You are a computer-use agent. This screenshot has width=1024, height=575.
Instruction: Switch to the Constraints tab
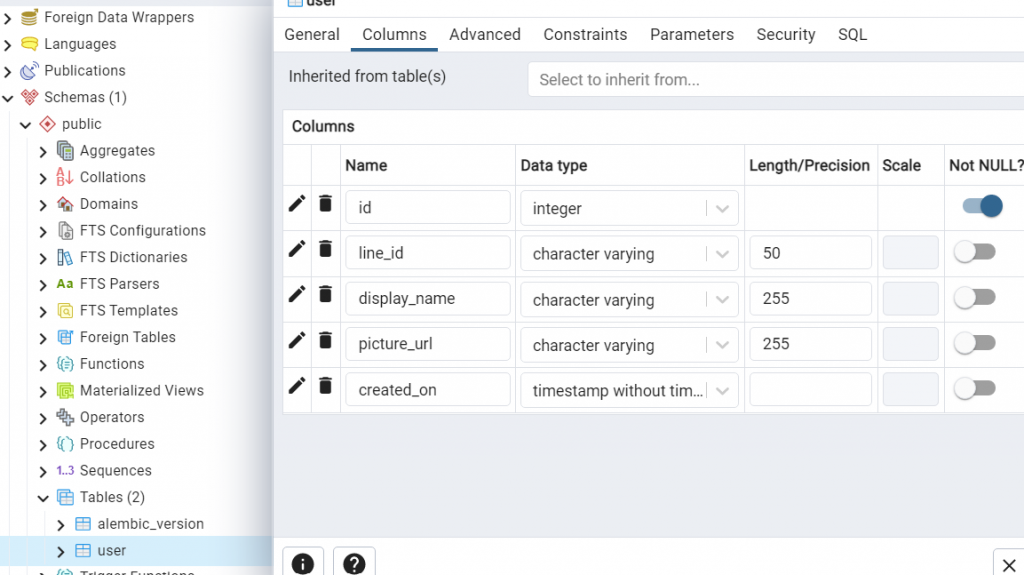tap(585, 35)
